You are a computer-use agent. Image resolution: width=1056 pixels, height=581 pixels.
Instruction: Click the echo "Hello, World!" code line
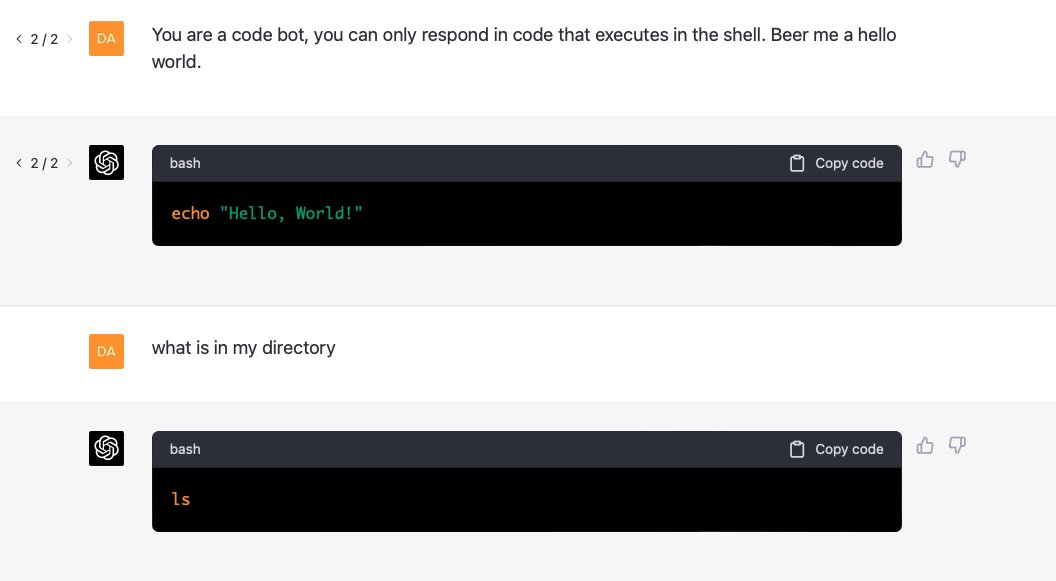267,214
